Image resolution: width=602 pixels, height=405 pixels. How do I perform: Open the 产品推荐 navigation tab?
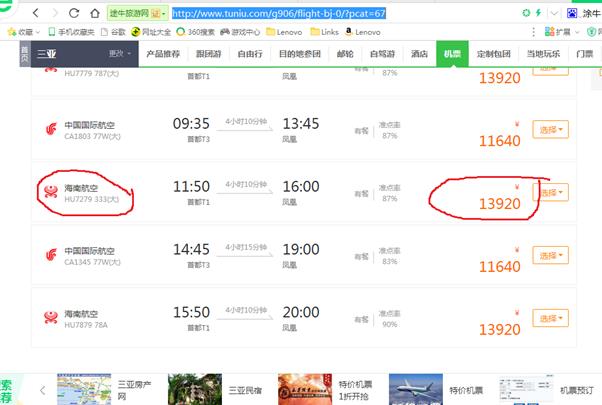click(x=163, y=54)
